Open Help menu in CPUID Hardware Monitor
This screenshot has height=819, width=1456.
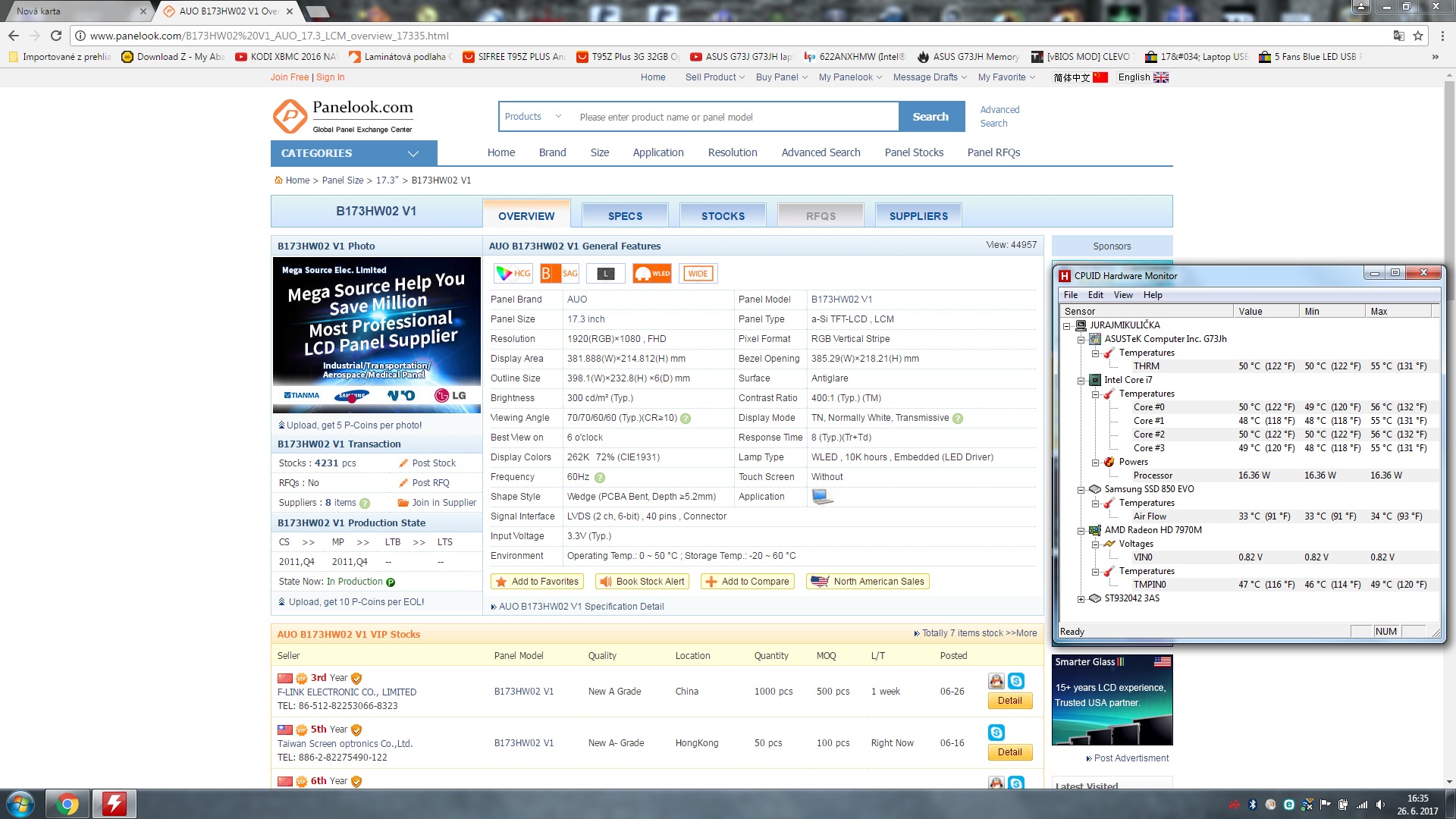(1153, 295)
